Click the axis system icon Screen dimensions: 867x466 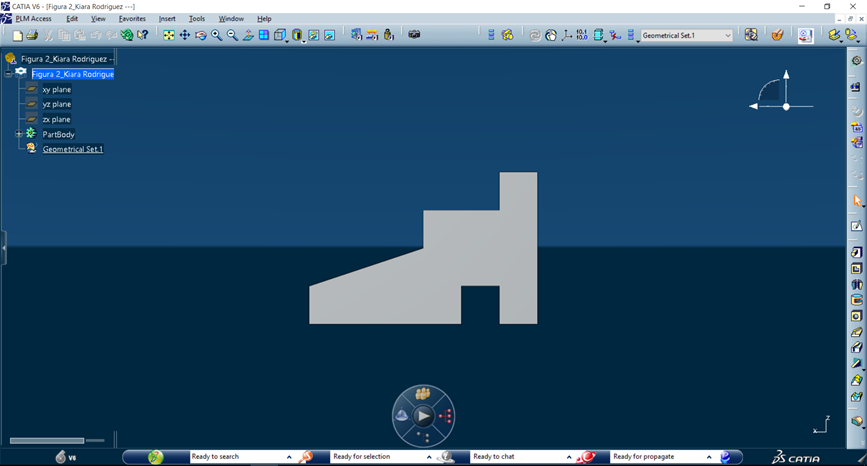(x=567, y=35)
